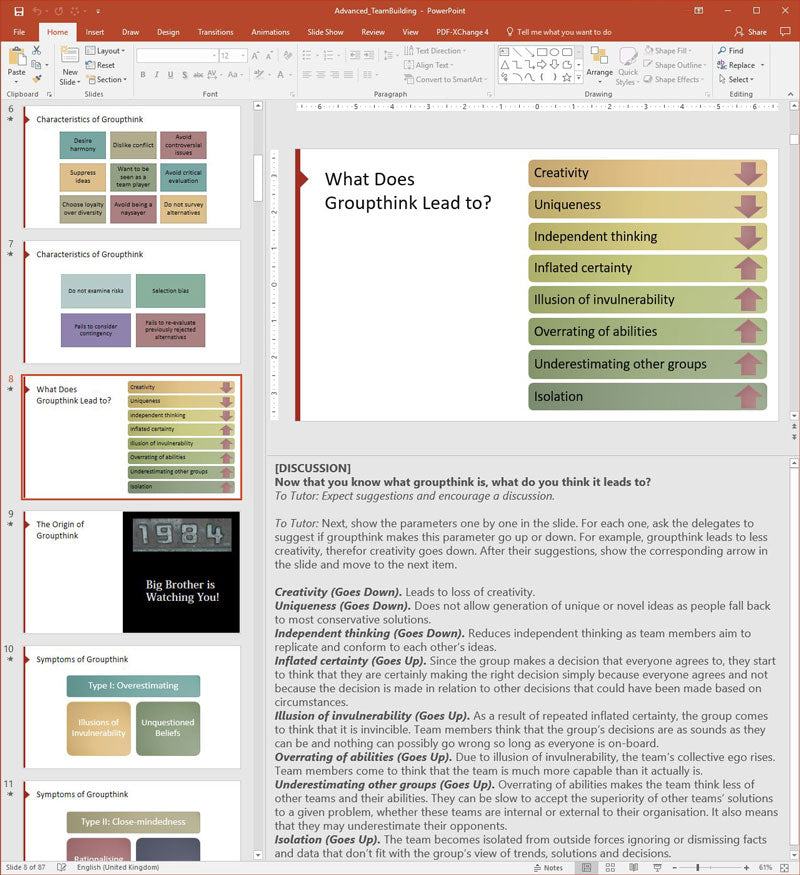Choose the Down Arrow block shape

click(554, 65)
